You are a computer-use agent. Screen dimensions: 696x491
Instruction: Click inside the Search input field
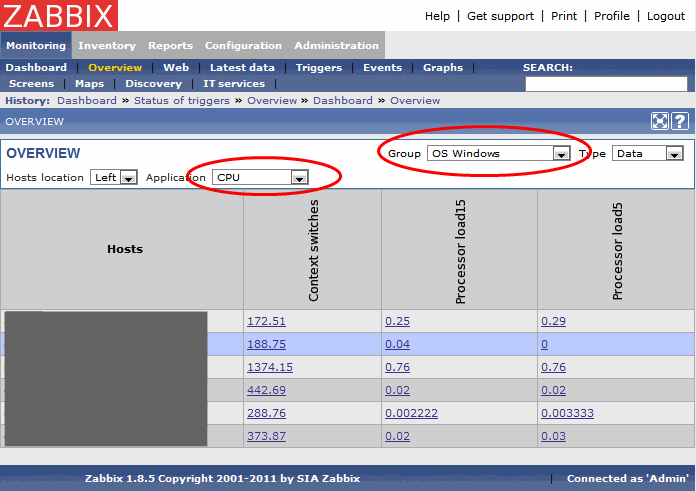[x=606, y=84]
